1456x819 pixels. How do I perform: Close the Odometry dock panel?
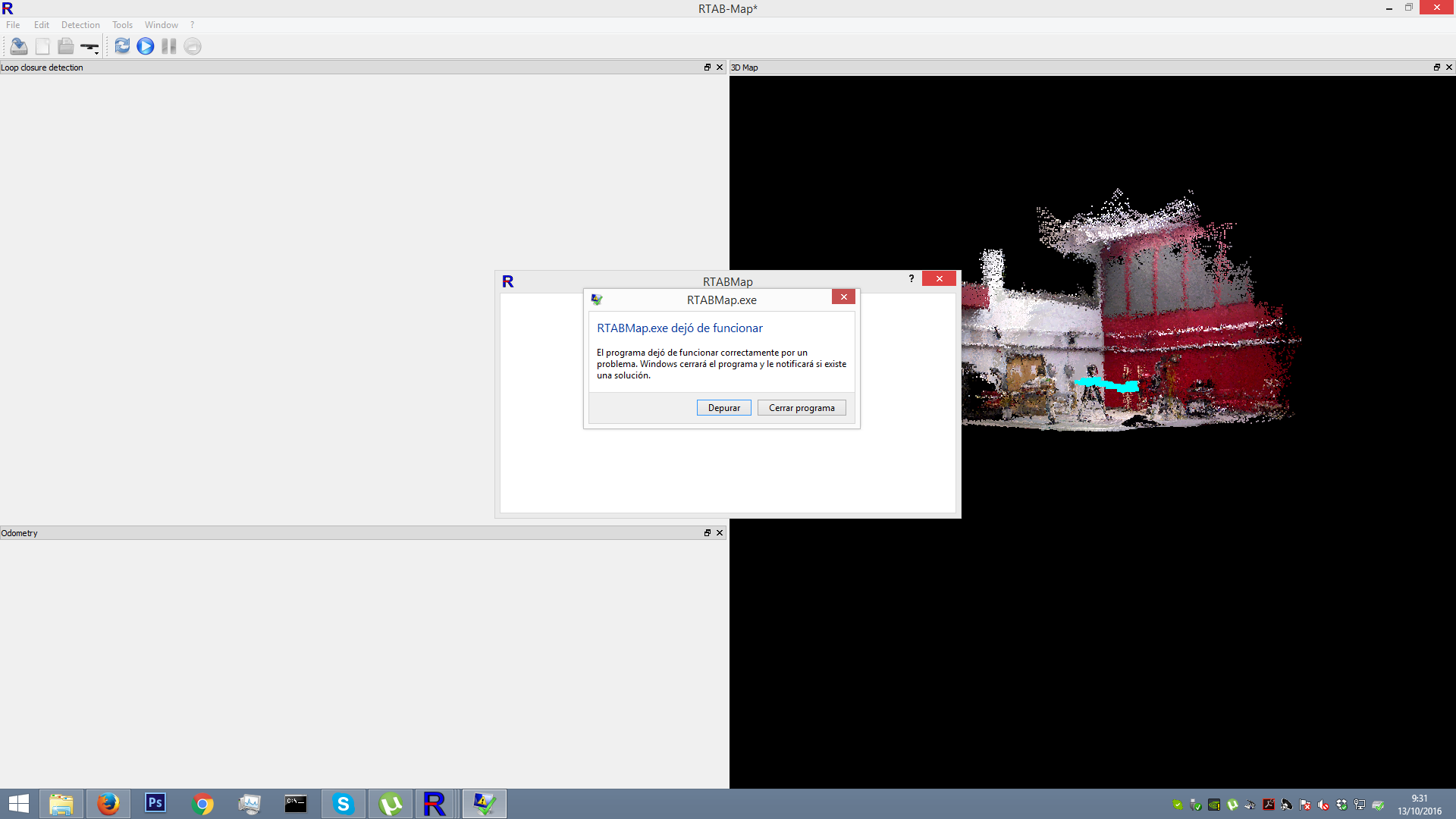click(x=720, y=533)
